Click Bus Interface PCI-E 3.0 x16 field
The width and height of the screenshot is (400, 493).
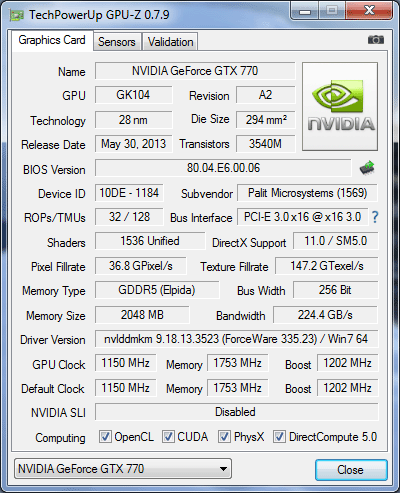[x=303, y=217]
